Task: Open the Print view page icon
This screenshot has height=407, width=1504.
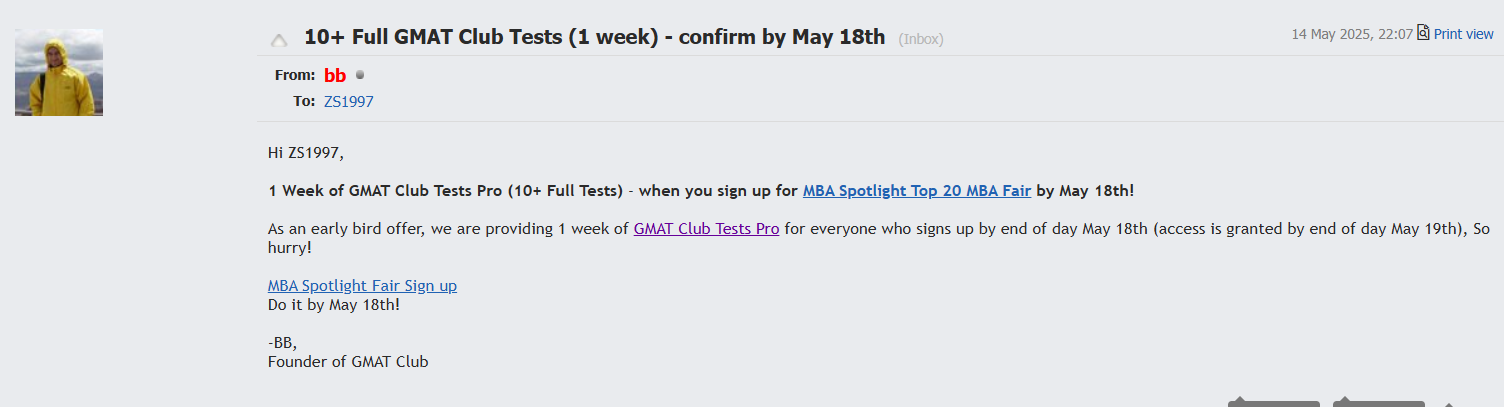Action: tap(1423, 33)
